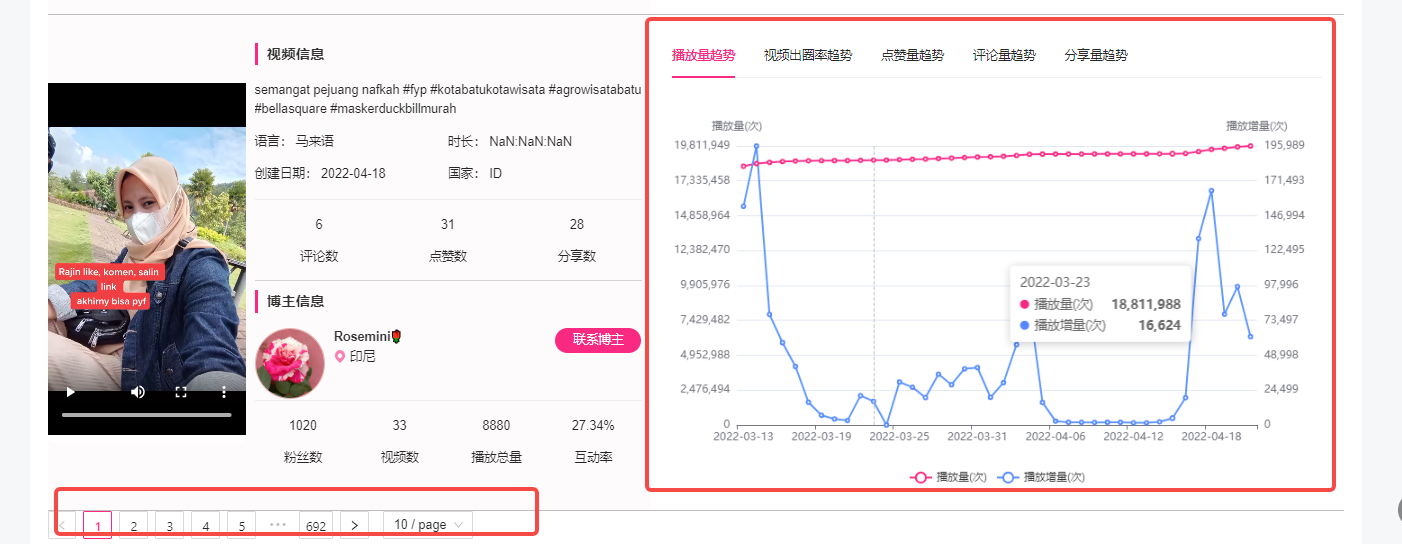Open the video player more options menu
Screen dimensions: 1402x544
coord(224,392)
